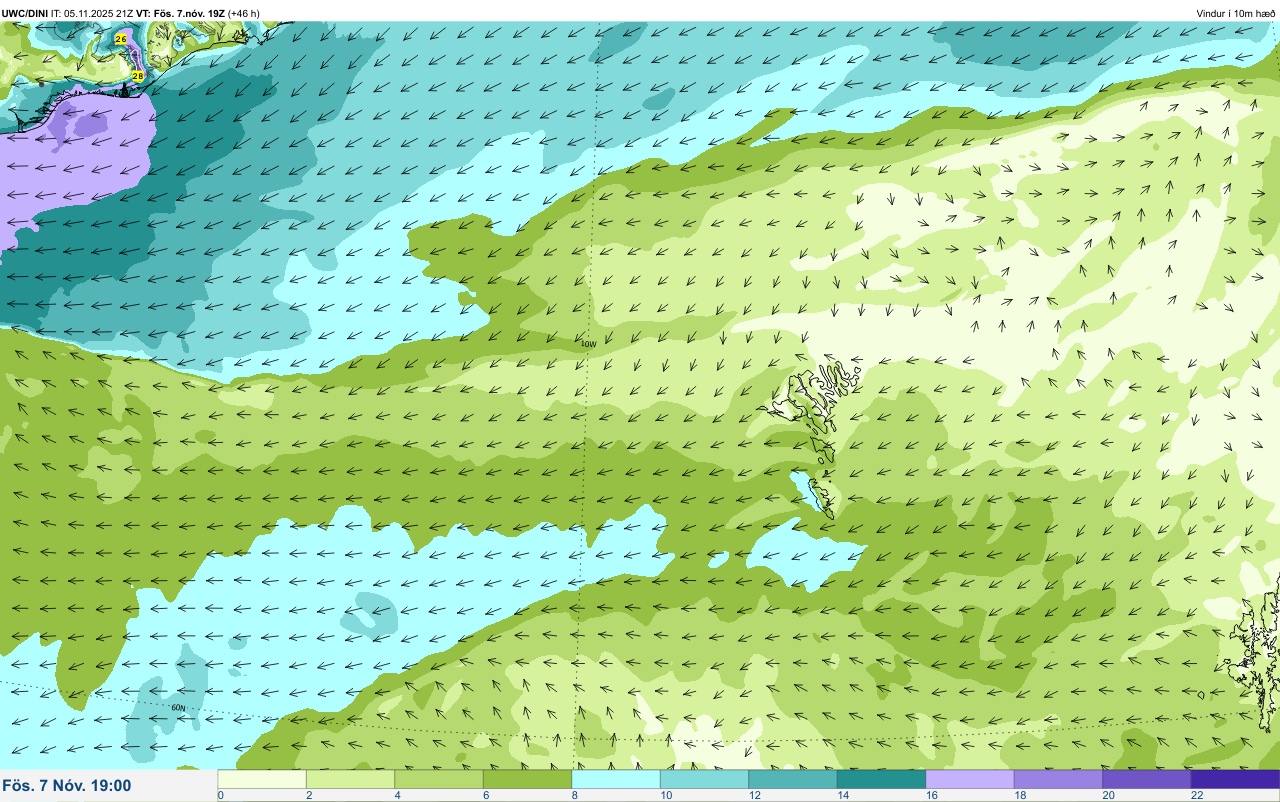The height and width of the screenshot is (802, 1280).
Task: Click the dark green 6–8 legend swatch
Action: coord(527,779)
